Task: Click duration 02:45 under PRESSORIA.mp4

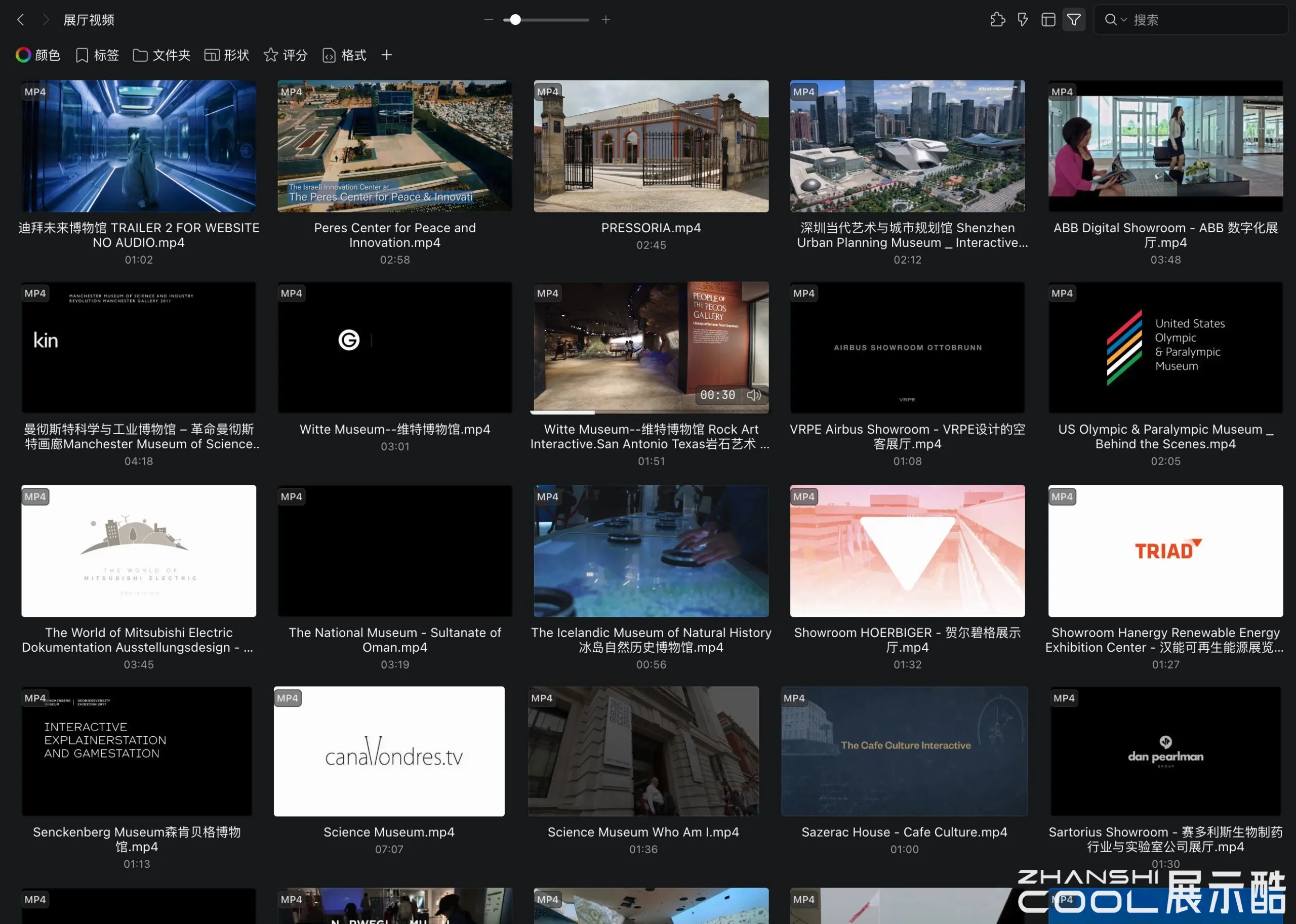Action: point(651,244)
